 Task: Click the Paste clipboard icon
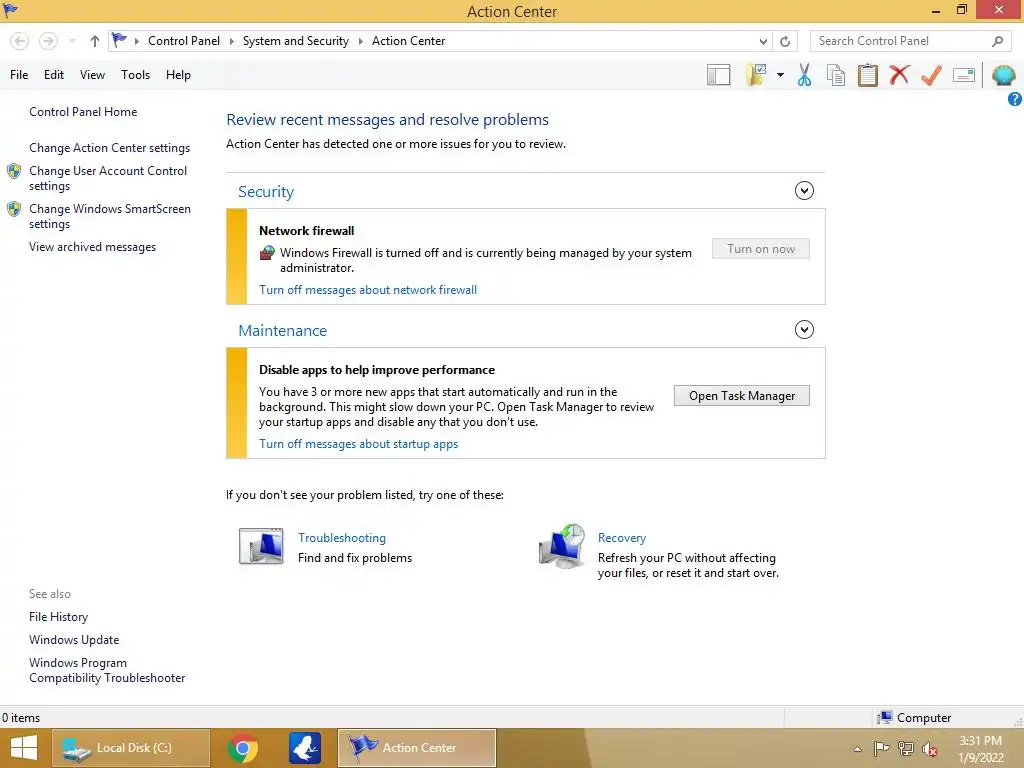(867, 75)
